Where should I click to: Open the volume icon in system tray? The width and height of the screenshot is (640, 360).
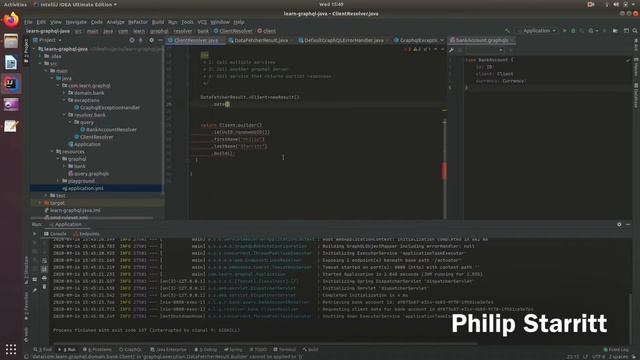click(x=616, y=4)
